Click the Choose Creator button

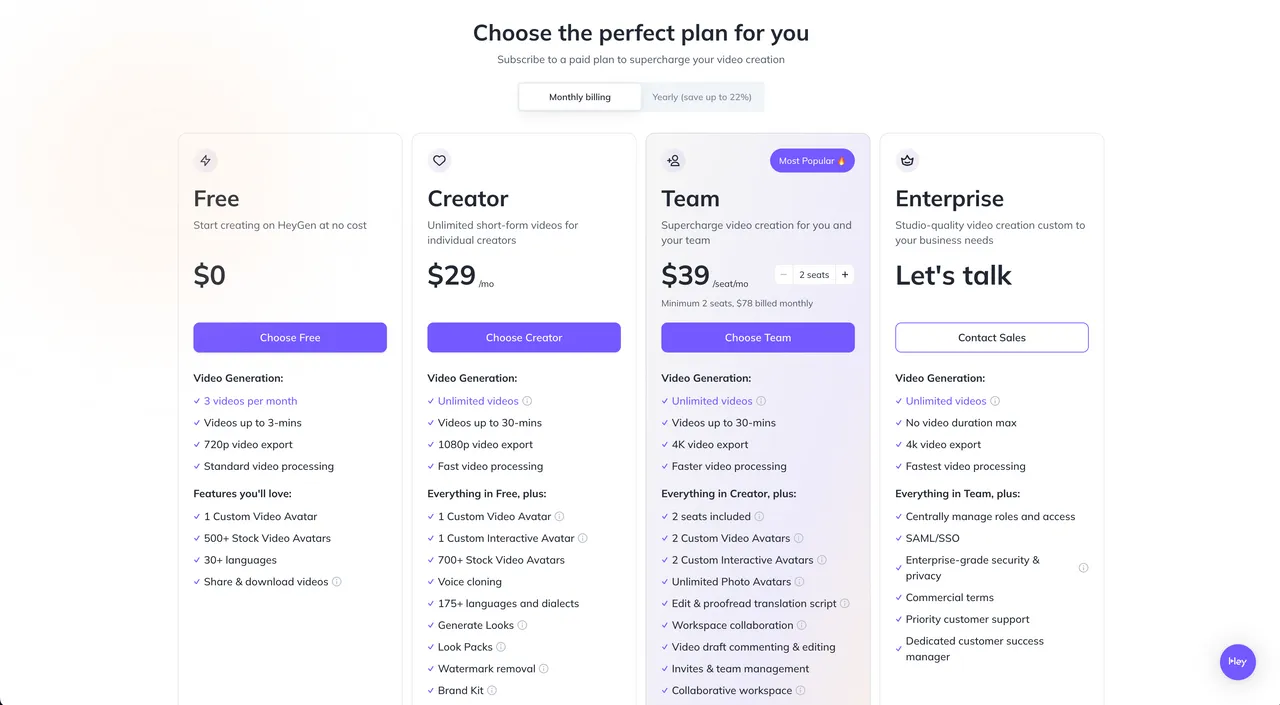pos(524,337)
